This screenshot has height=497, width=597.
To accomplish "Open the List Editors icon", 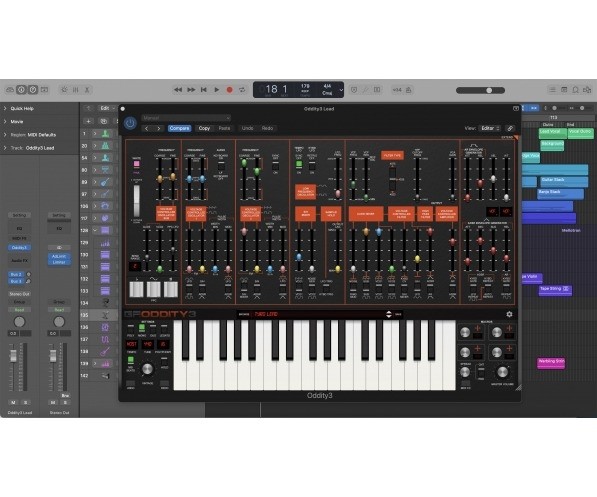I will (x=552, y=90).
